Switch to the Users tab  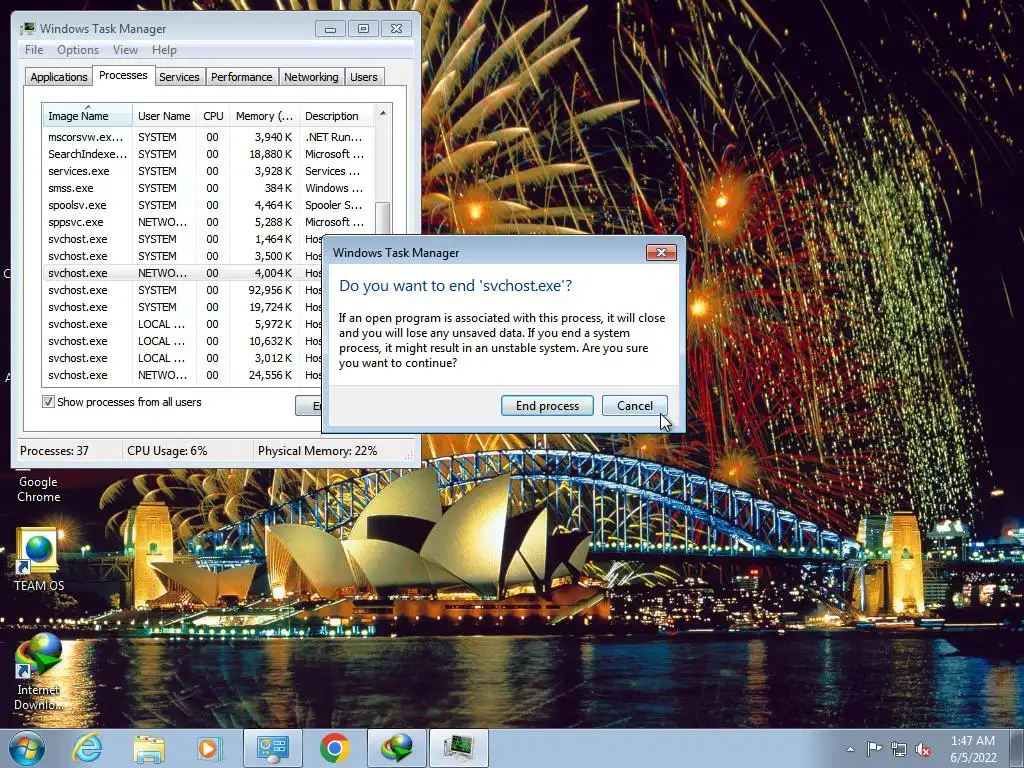(363, 77)
